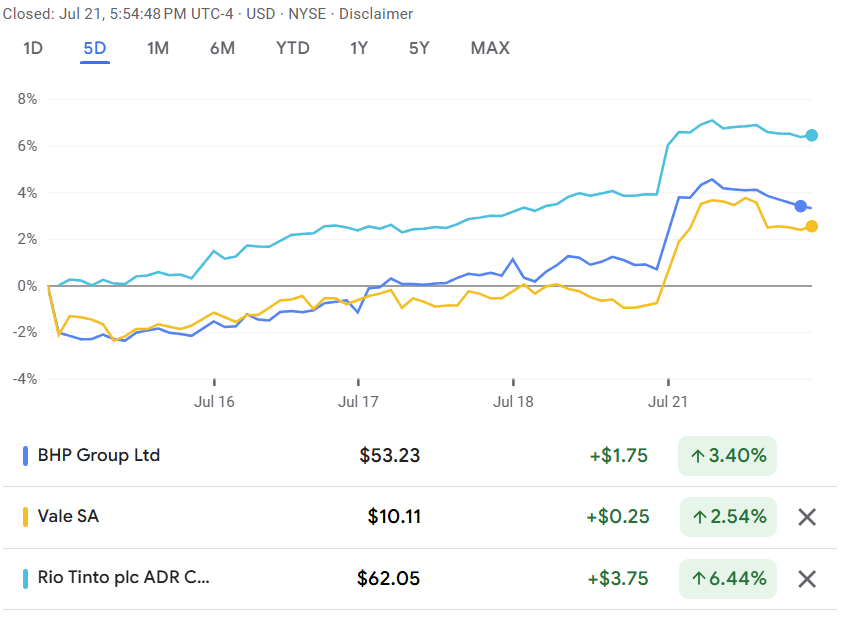Screen dimensions: 865x617
Task: Click the cyan Rio Tinto chart endpoint dot
Action: 811,135
